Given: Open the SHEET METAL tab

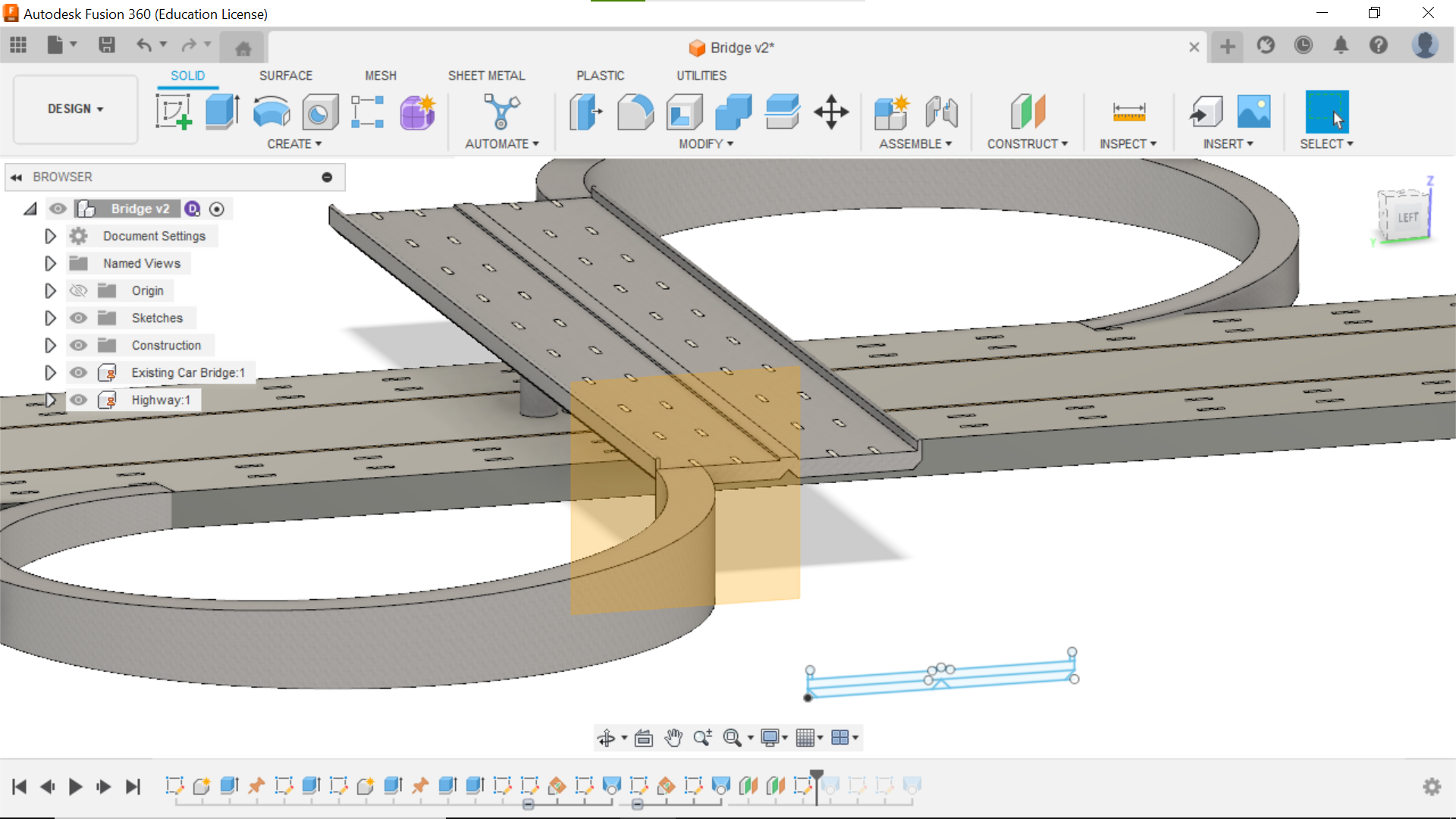Looking at the screenshot, I should click(x=486, y=76).
